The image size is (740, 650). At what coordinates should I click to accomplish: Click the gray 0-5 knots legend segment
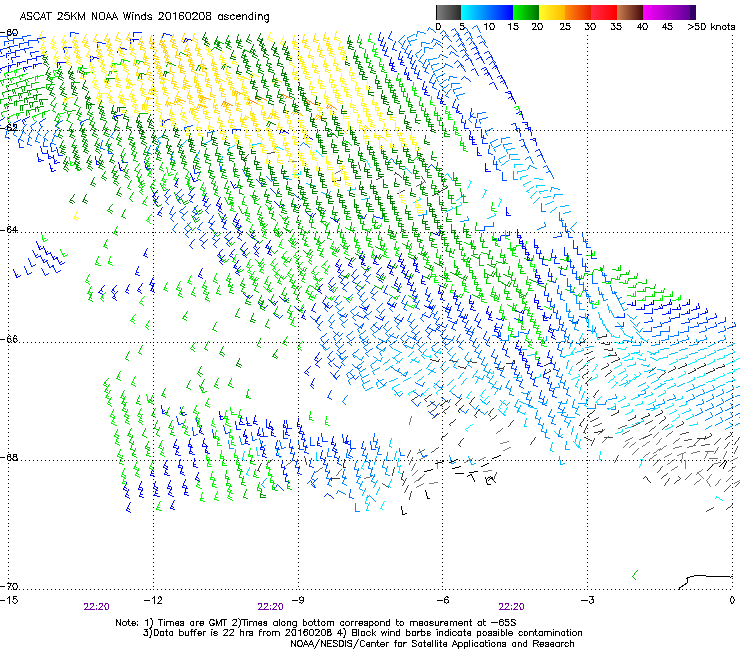pyautogui.click(x=448, y=12)
